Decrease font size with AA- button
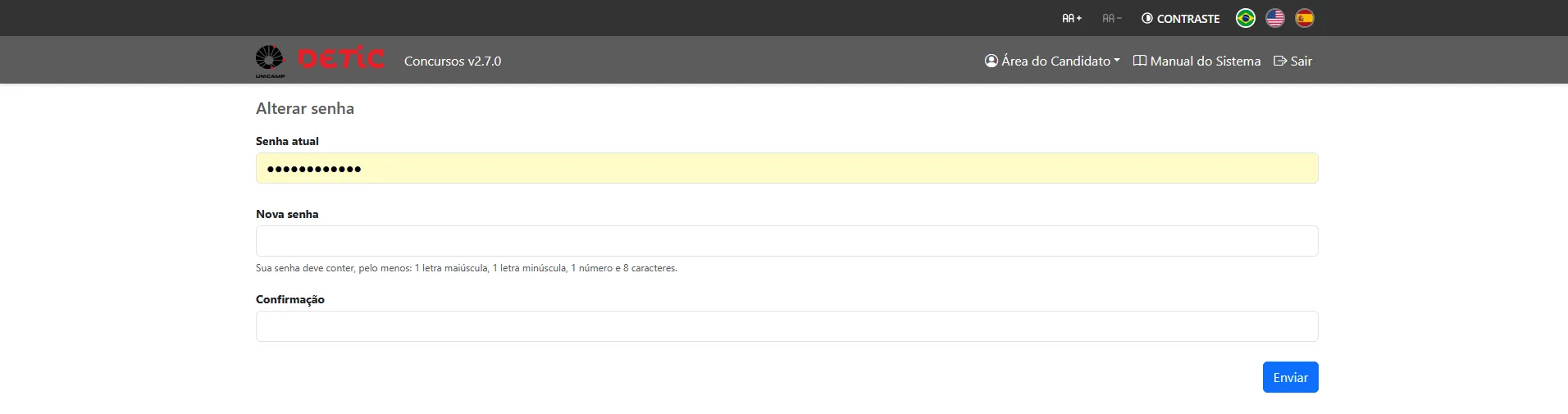Viewport: 1568px width, 414px height. click(x=1112, y=18)
